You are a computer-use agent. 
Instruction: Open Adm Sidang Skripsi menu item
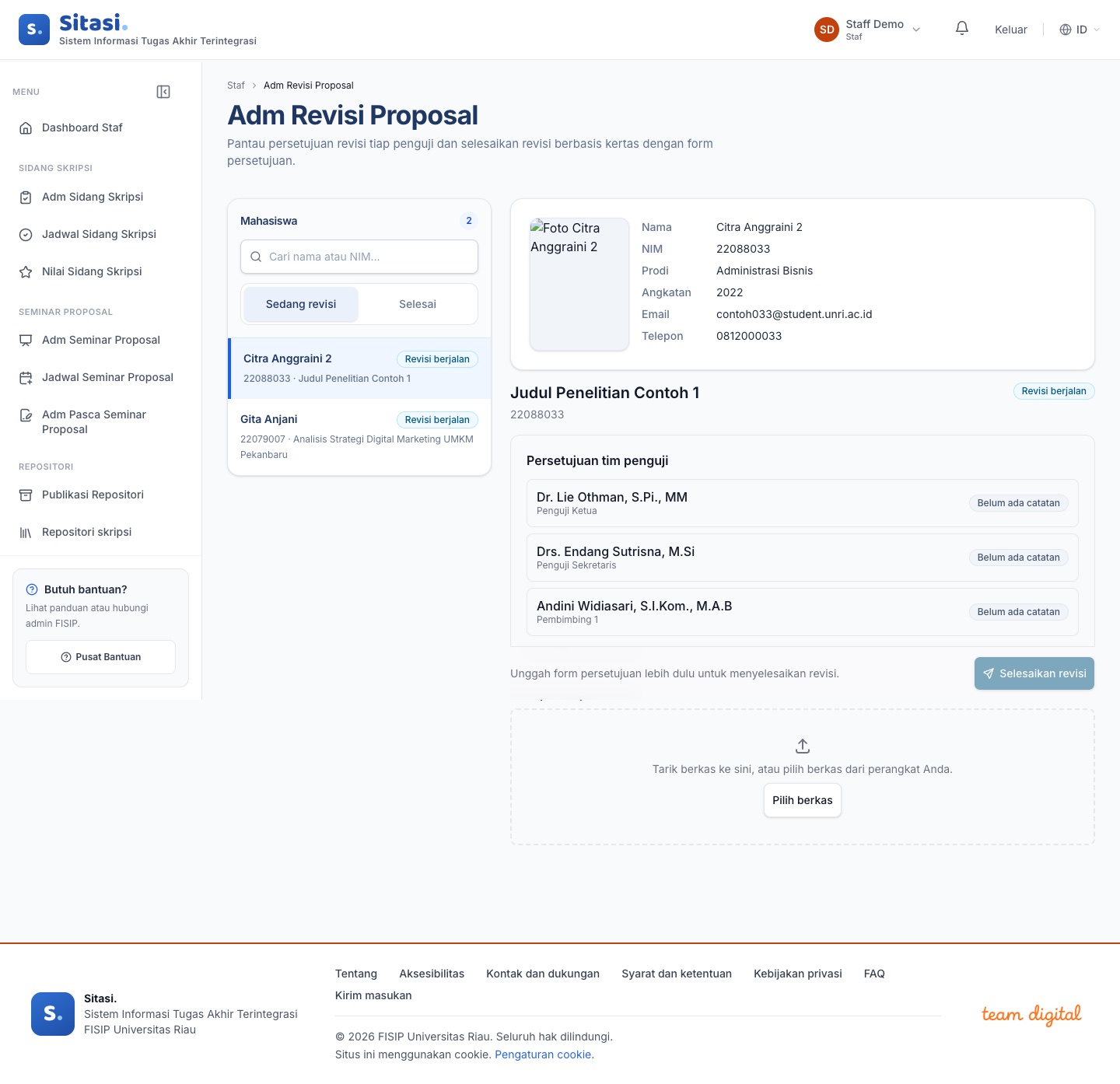coord(101,198)
